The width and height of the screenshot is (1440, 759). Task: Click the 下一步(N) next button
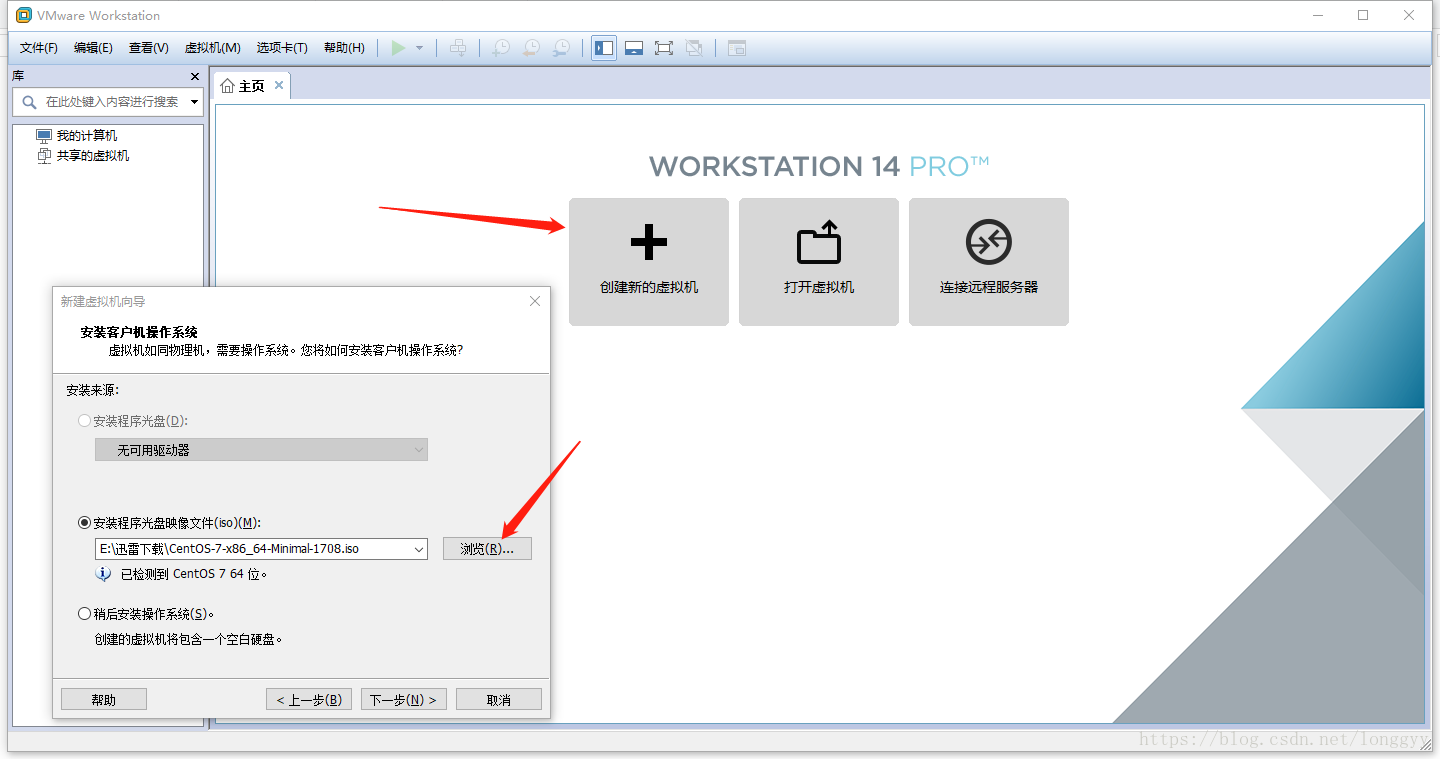(404, 699)
